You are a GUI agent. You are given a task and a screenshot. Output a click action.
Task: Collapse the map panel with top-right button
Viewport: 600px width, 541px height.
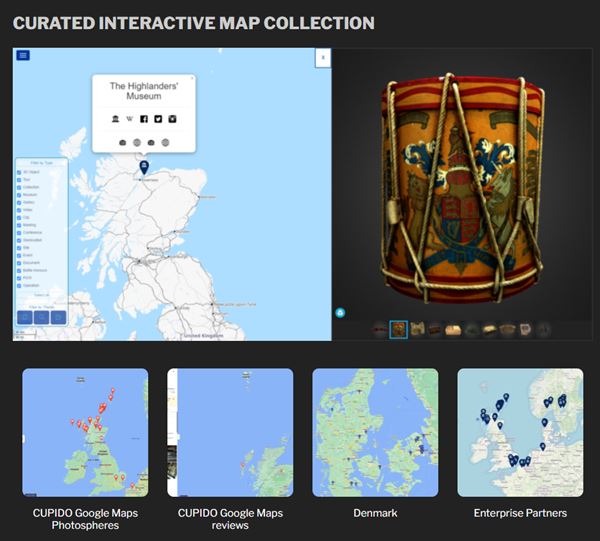point(322,58)
